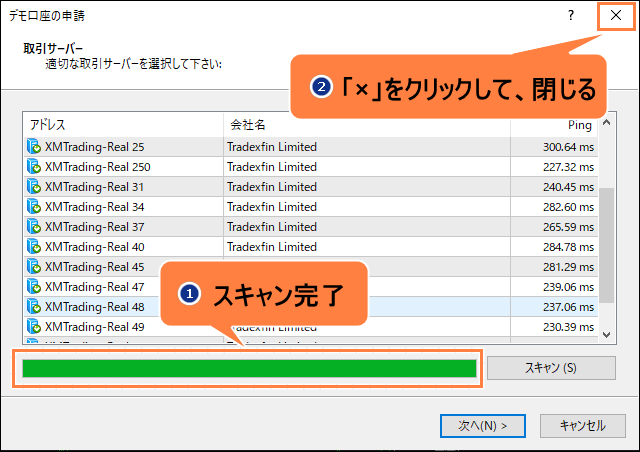Select the XMTrading-Real 37 server address
The height and width of the screenshot is (452, 640).
95,227
